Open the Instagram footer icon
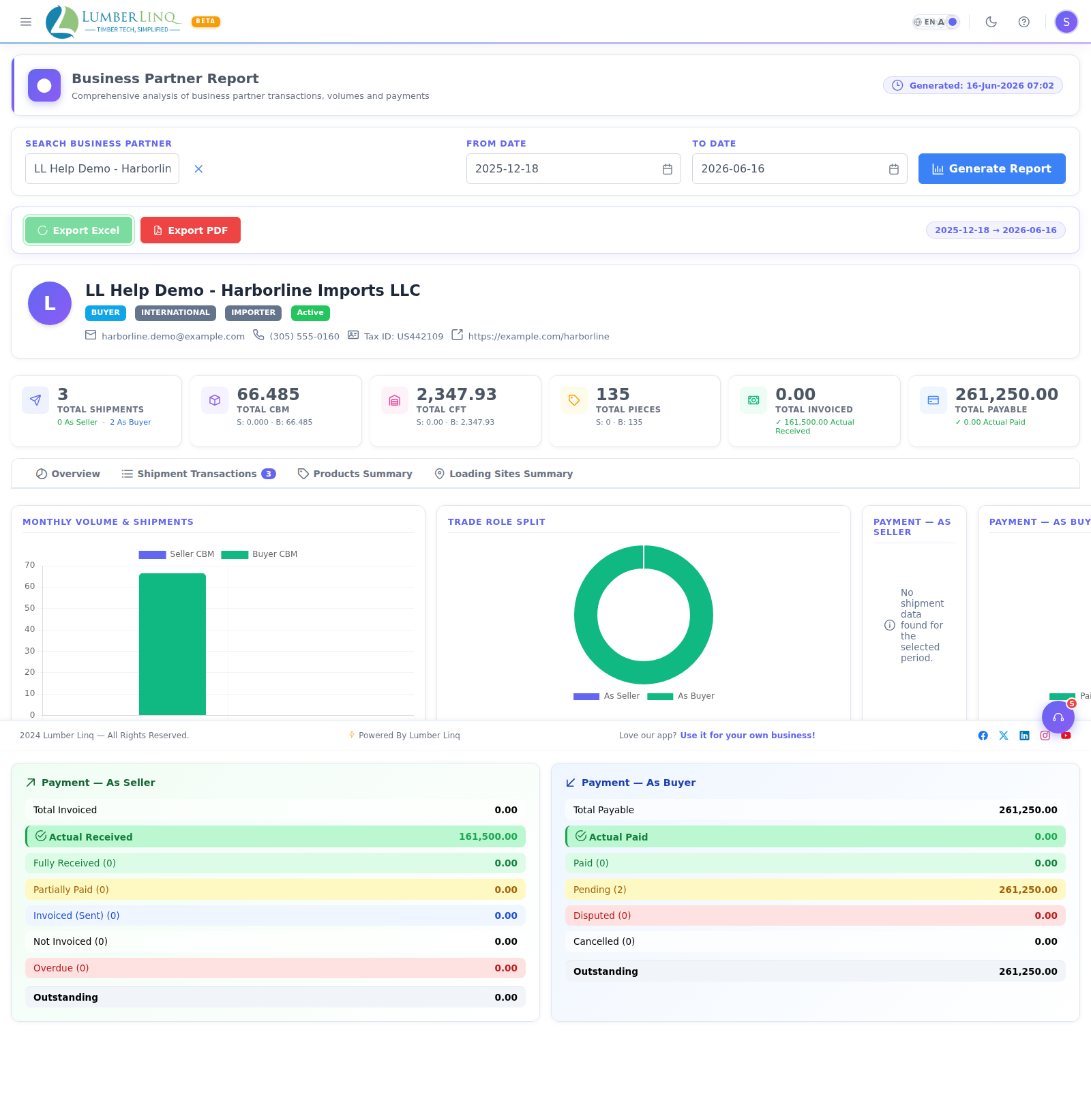Image resolution: width=1091 pixels, height=1120 pixels. tap(1045, 736)
